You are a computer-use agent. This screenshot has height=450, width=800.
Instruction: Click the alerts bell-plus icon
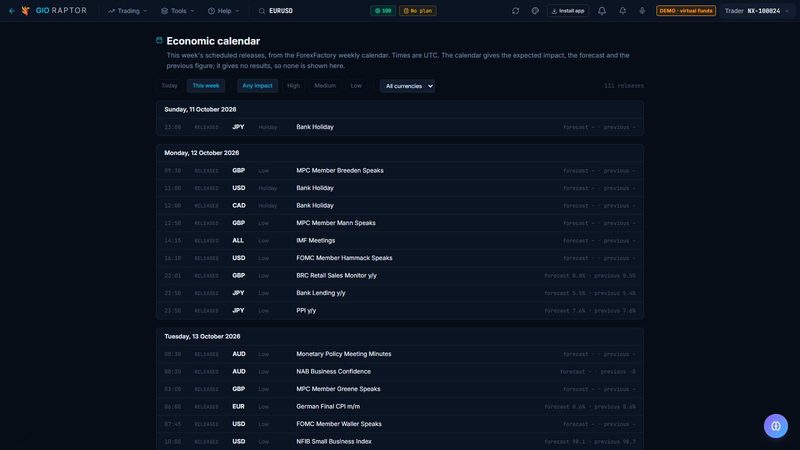tap(622, 11)
